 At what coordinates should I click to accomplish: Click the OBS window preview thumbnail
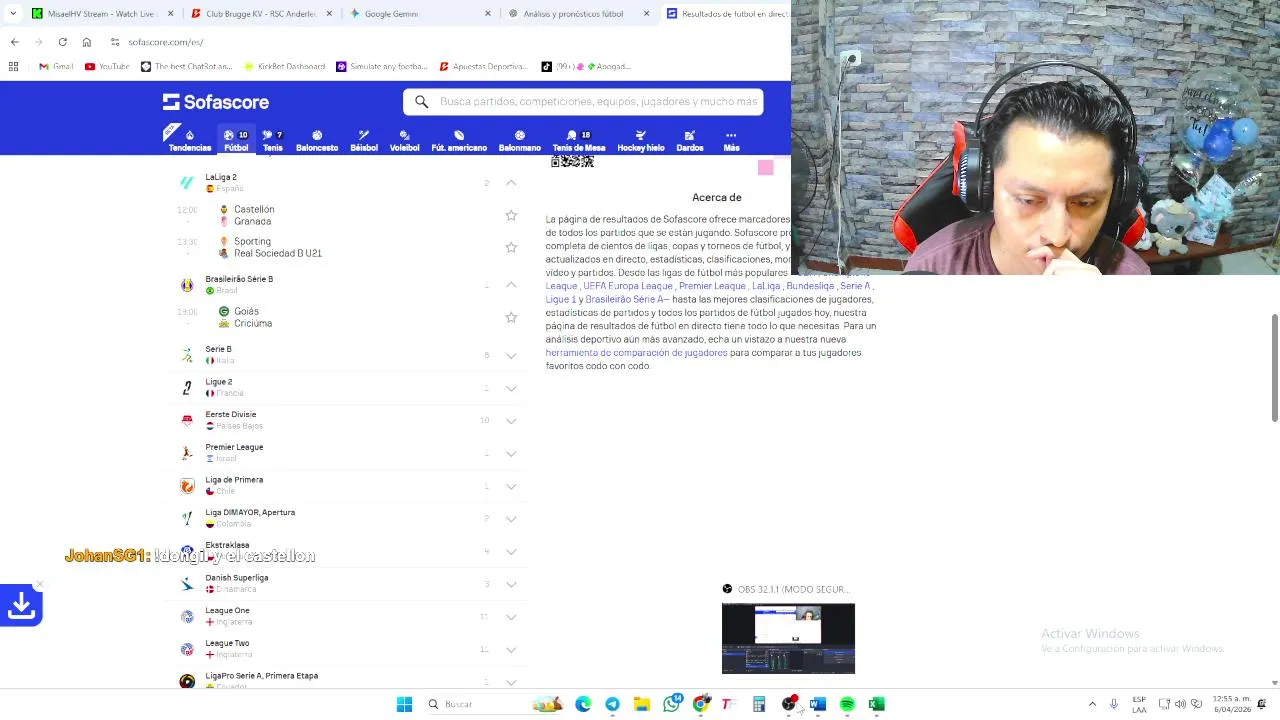coord(788,638)
